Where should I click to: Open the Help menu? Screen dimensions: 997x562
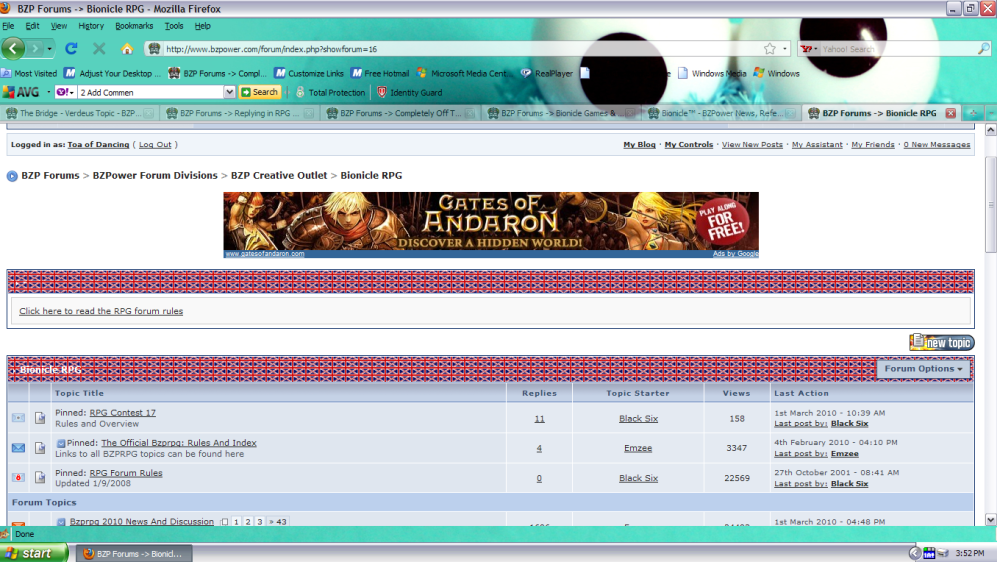tap(202, 26)
